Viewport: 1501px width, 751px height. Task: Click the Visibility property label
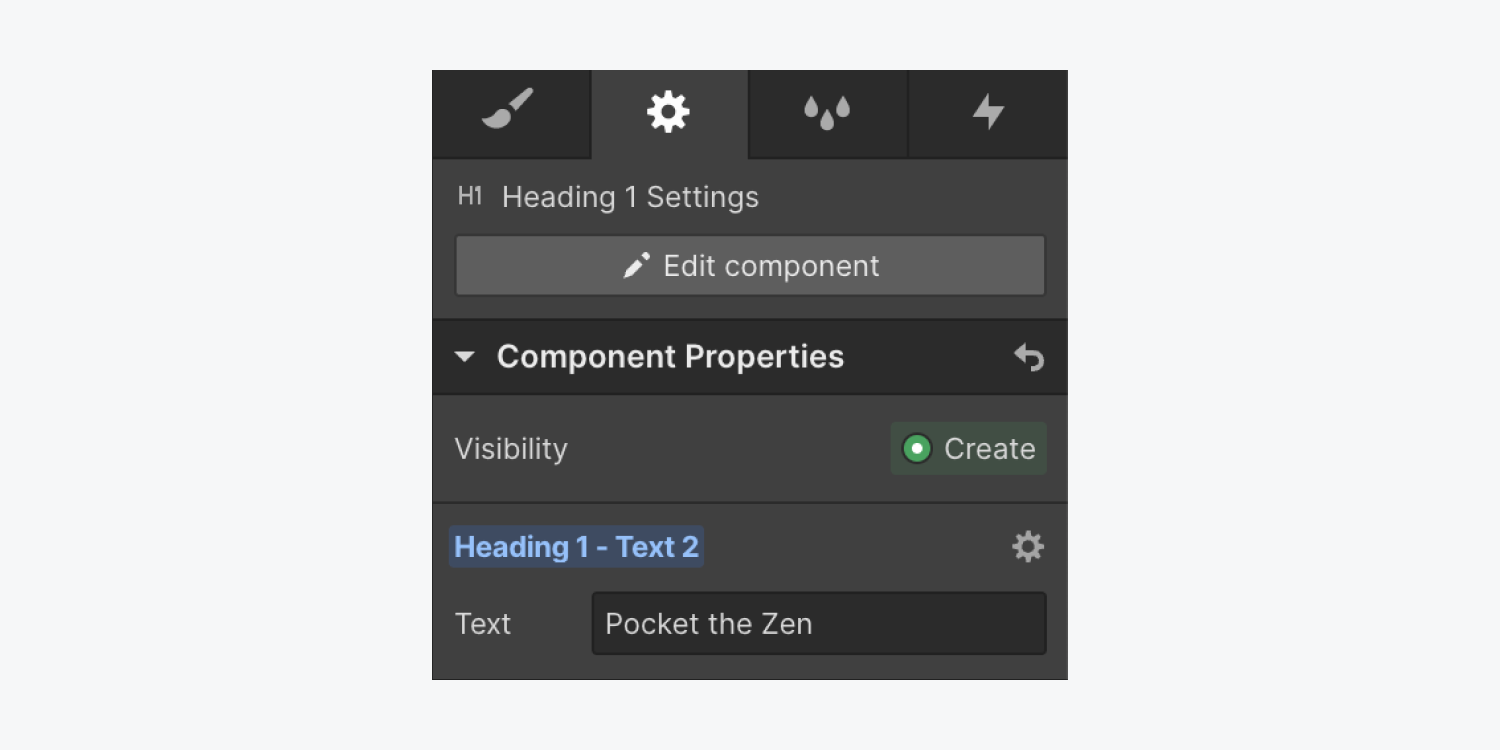coord(511,449)
